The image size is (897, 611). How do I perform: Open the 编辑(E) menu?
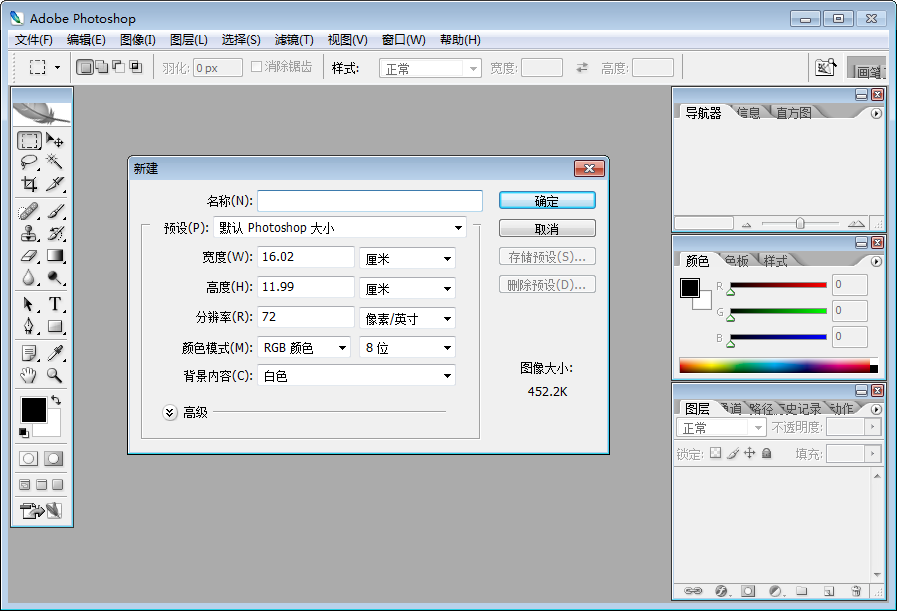pyautogui.click(x=86, y=39)
